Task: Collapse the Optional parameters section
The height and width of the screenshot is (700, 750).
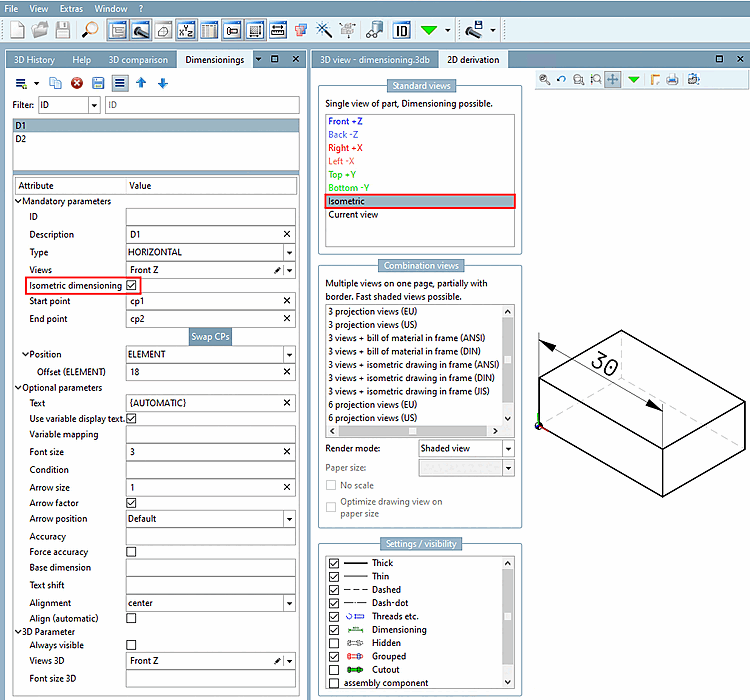Action: [18, 388]
